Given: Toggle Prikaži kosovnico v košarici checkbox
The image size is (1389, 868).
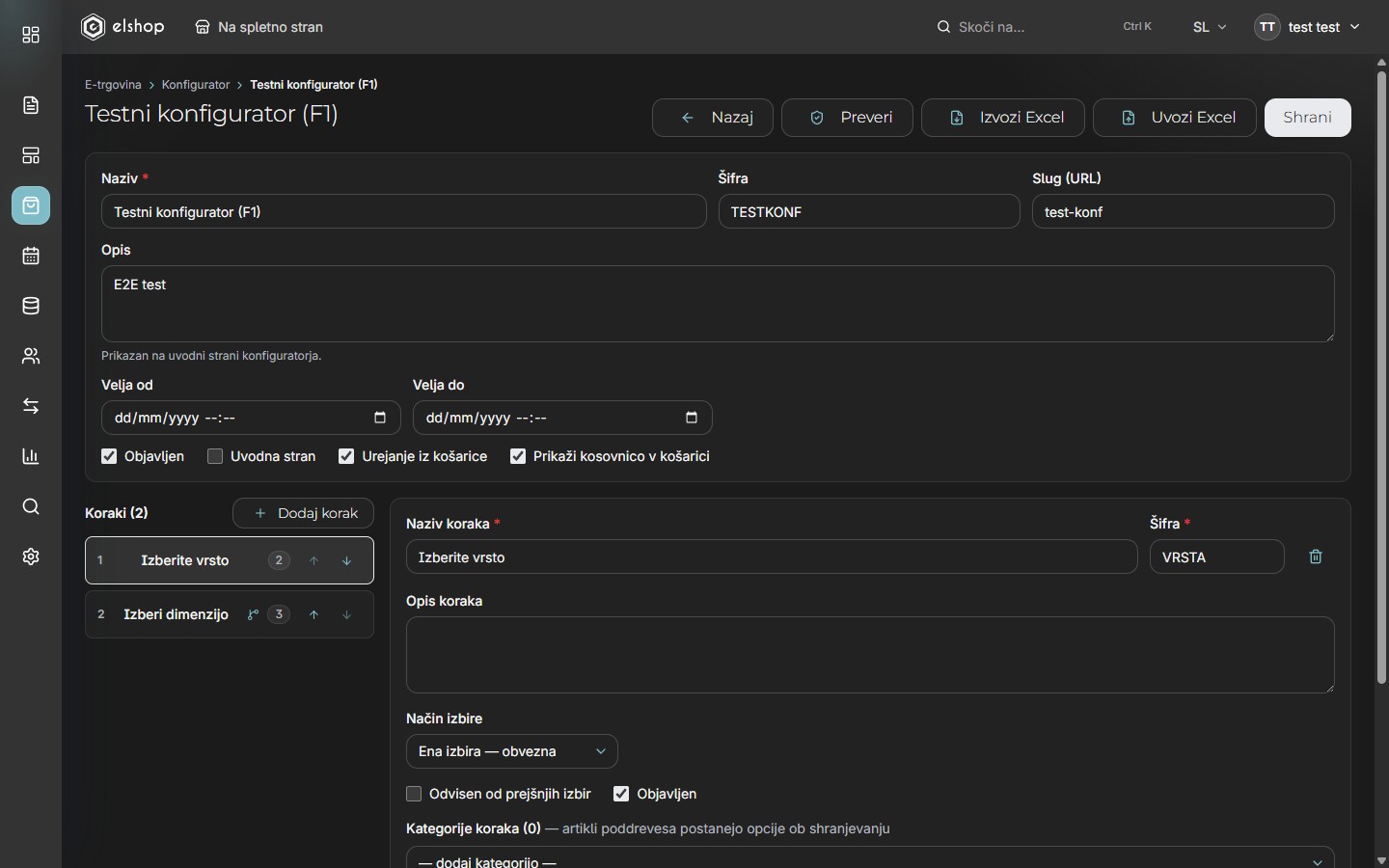Looking at the screenshot, I should click(x=518, y=456).
